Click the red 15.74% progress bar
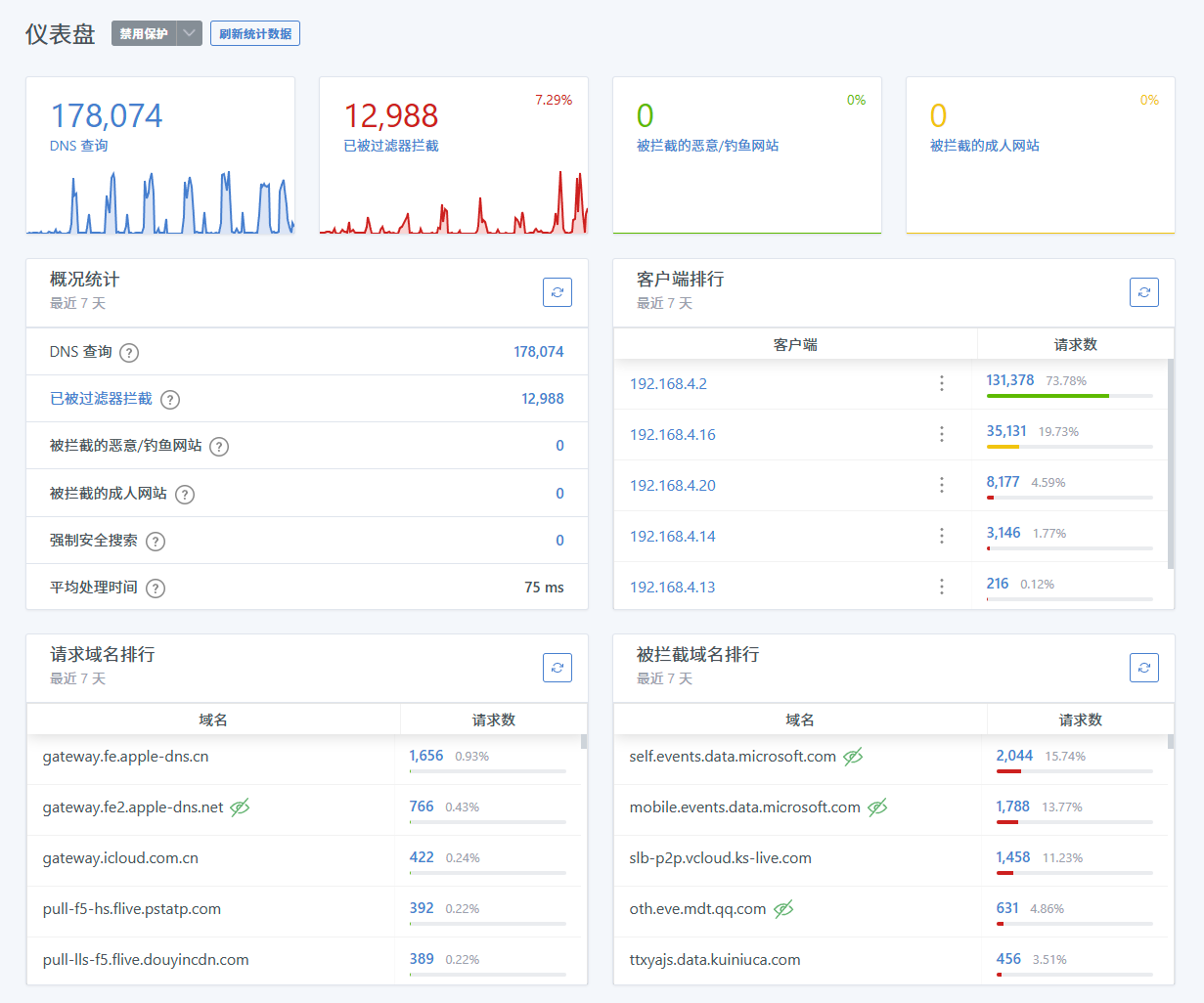 [x=1008, y=771]
